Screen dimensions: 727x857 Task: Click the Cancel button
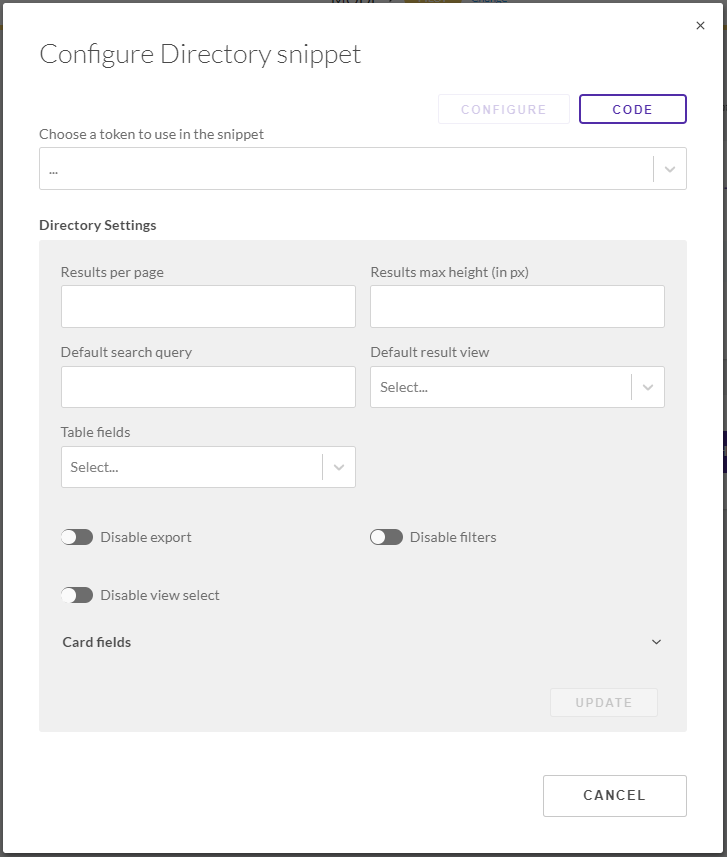click(615, 796)
